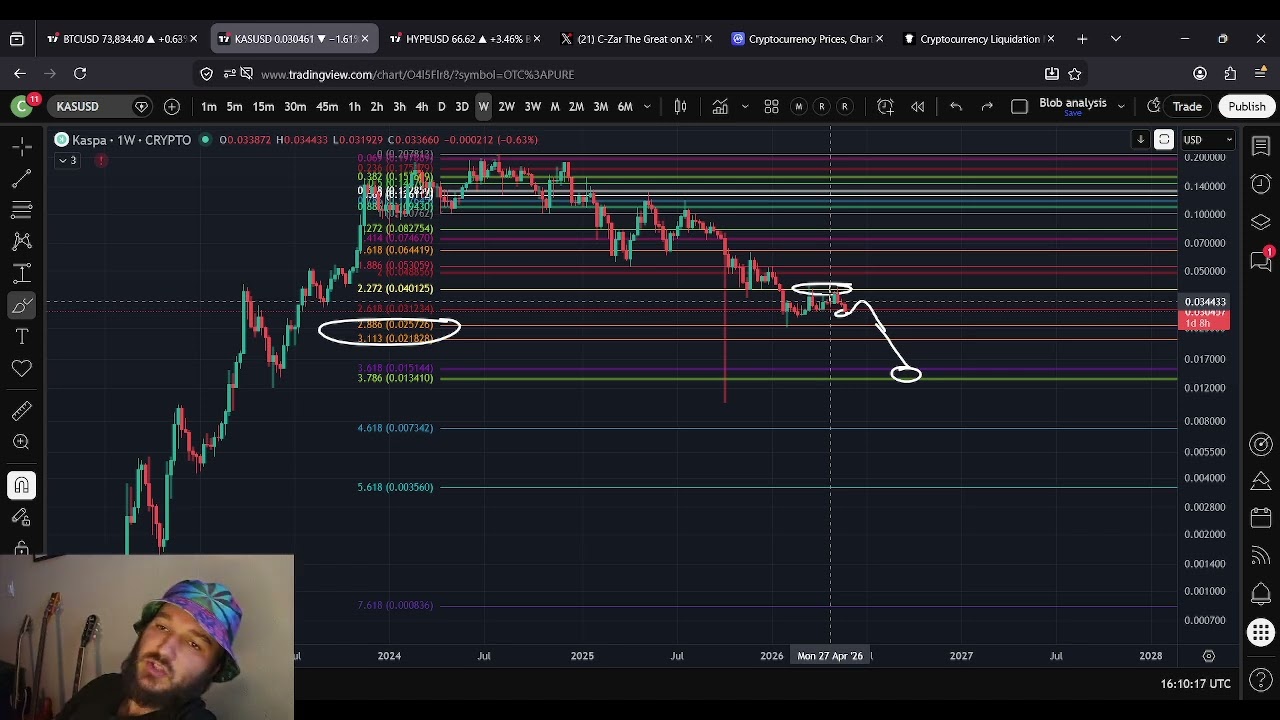Open the chart patterns tool
This screenshot has height=720, width=1280.
click(x=21, y=241)
